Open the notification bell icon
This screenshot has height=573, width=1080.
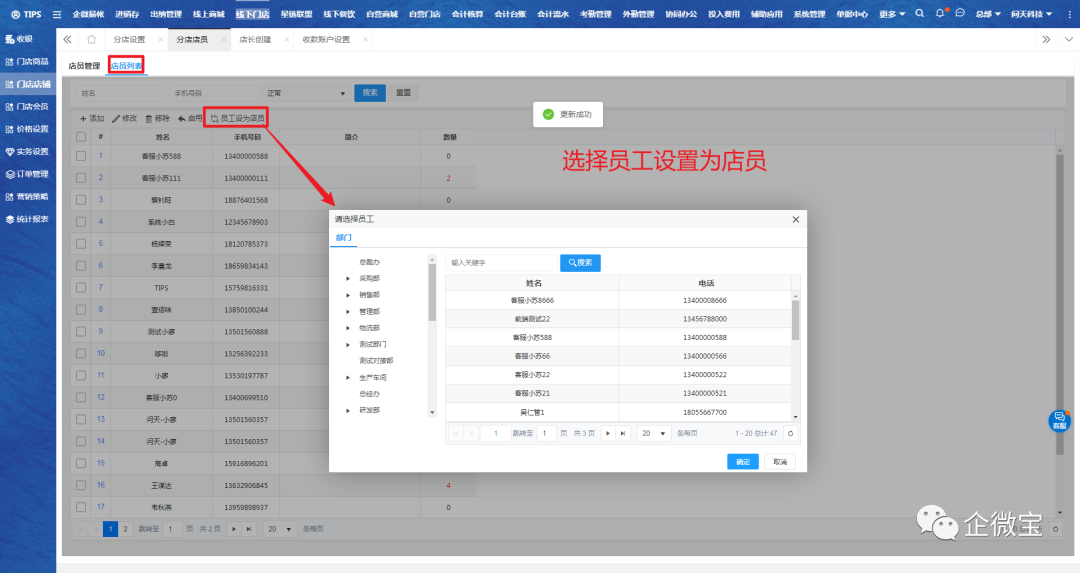click(x=940, y=14)
